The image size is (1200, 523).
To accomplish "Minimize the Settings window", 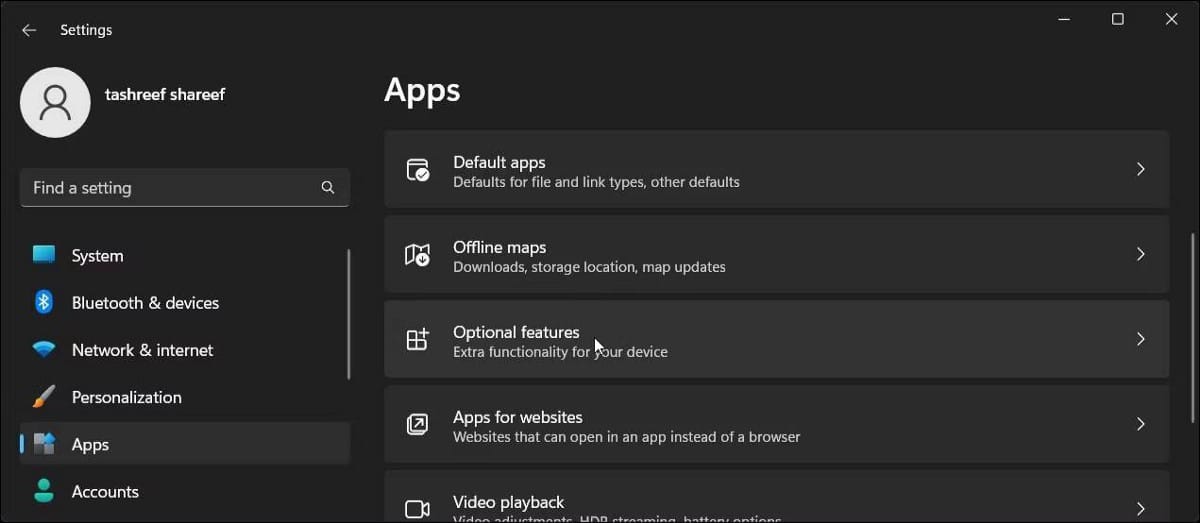I will 1064,19.
